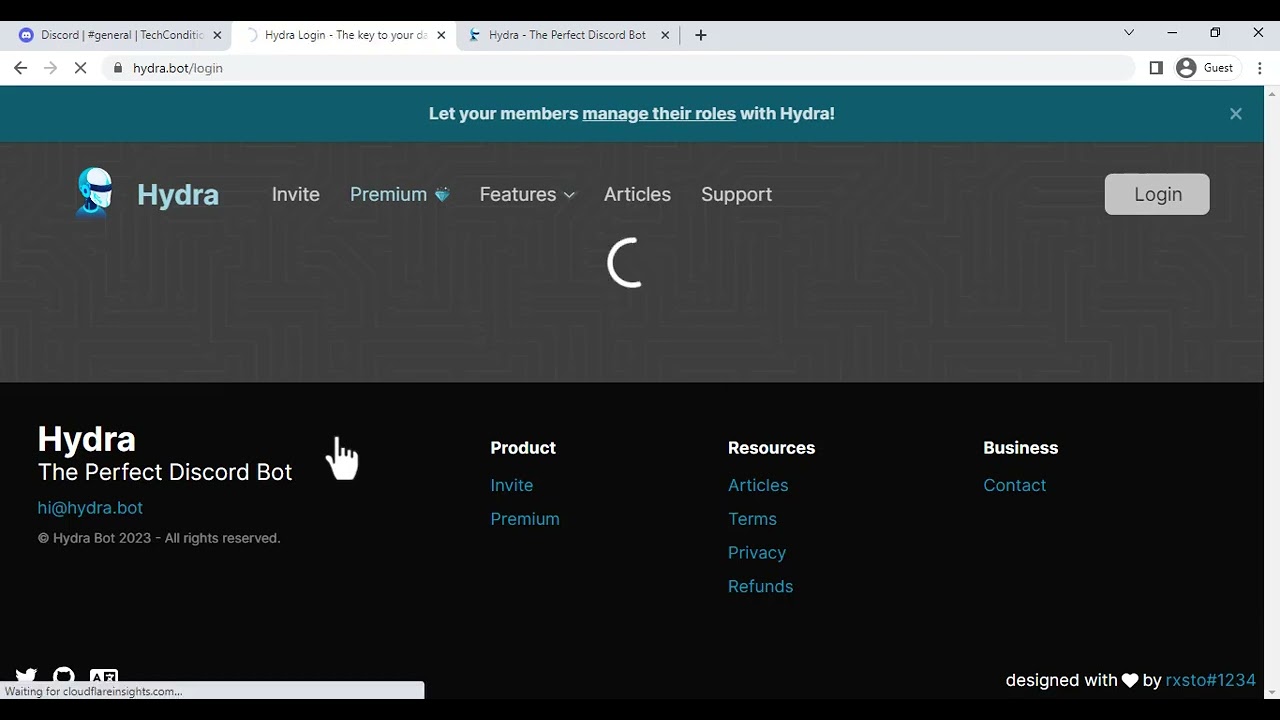Open Articles in the top navigation
This screenshot has width=1280, height=720.
[637, 195]
